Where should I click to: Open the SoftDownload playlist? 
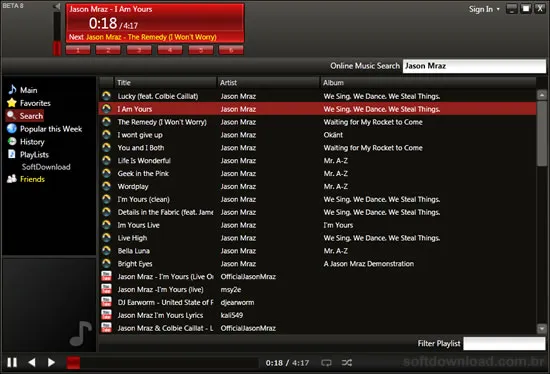(46, 167)
